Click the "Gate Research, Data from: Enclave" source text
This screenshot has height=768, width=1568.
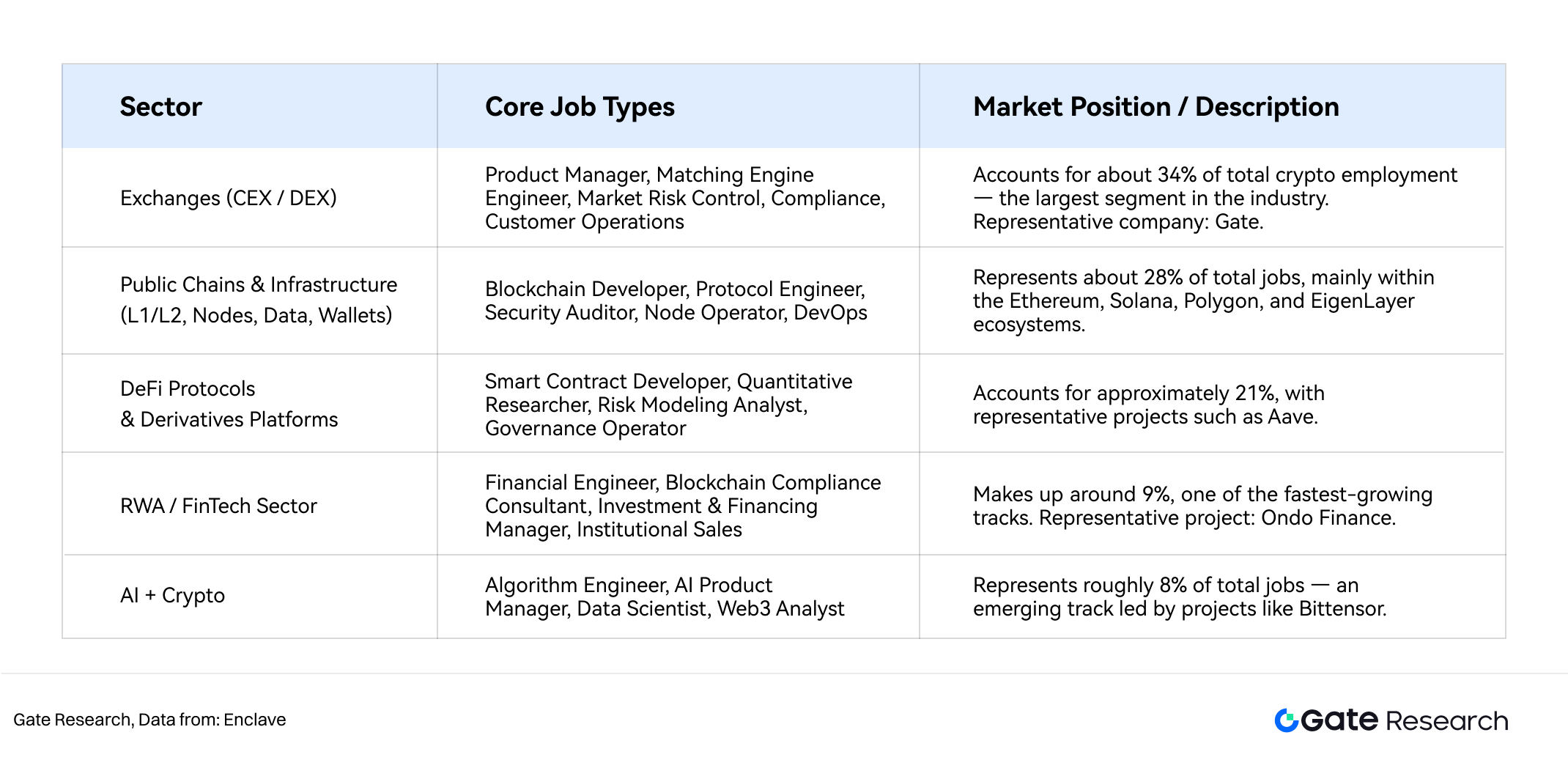[149, 720]
